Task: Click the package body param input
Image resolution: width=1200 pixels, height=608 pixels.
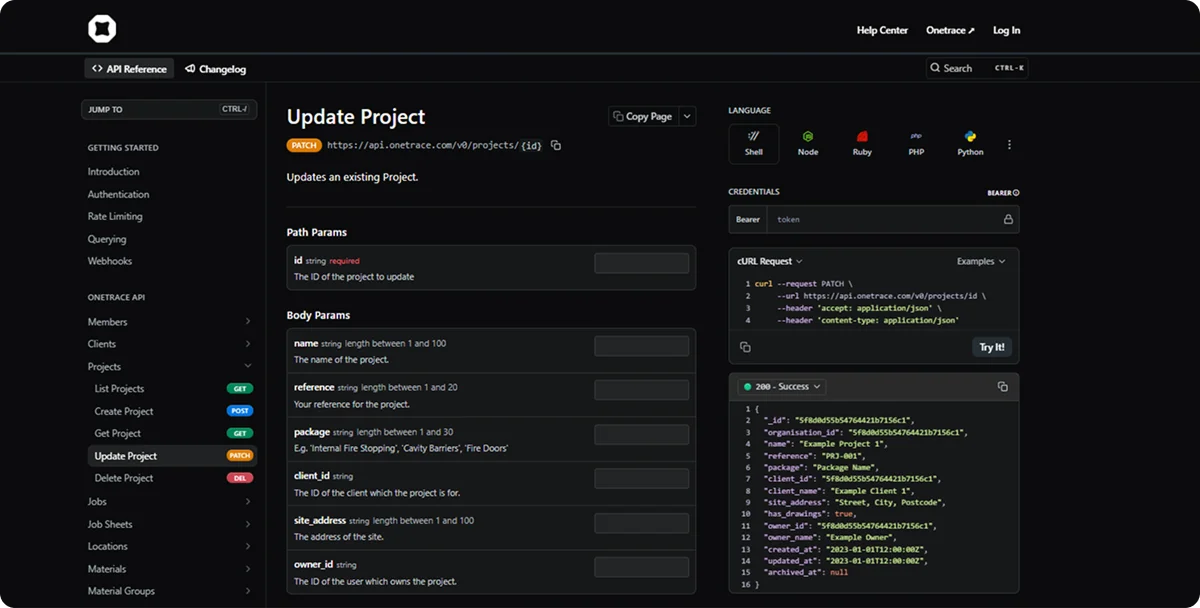Action: (642, 434)
